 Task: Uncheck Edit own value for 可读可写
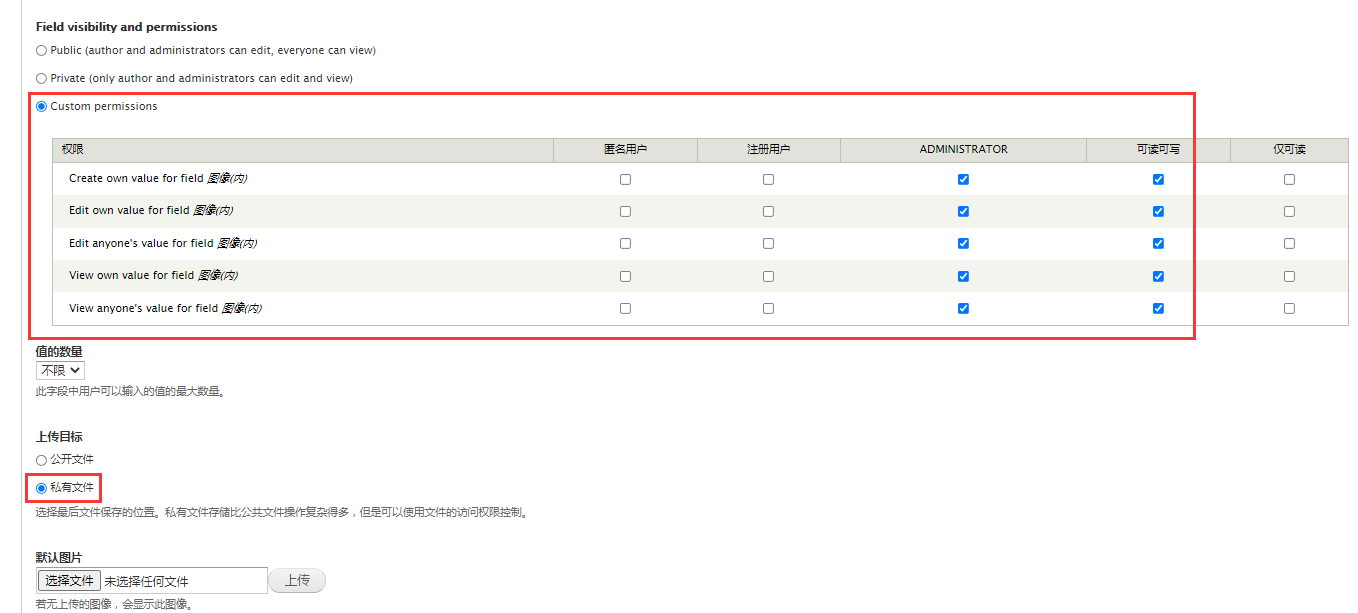pyautogui.click(x=1158, y=211)
